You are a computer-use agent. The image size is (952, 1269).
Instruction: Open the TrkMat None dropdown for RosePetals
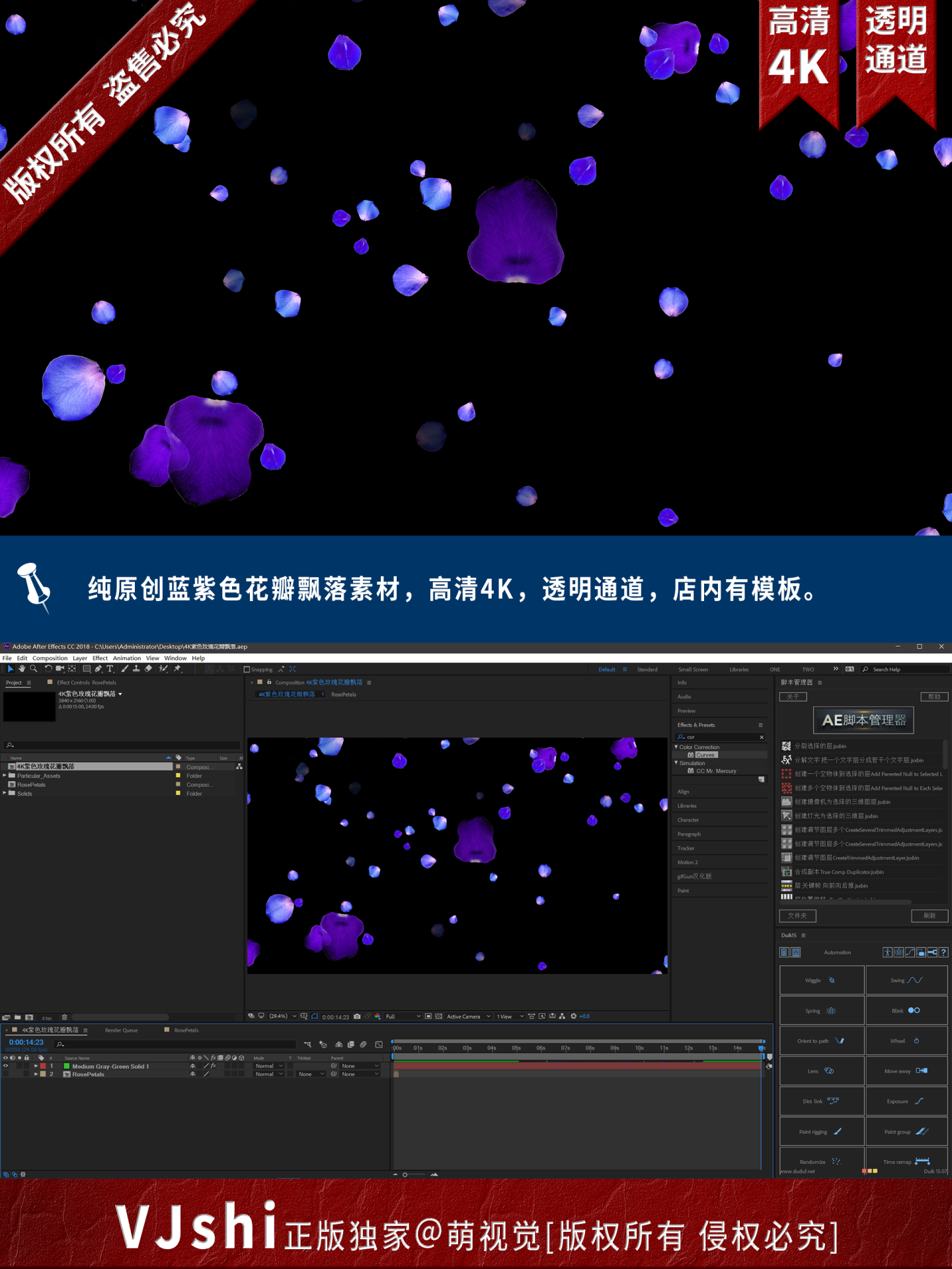click(x=311, y=1075)
